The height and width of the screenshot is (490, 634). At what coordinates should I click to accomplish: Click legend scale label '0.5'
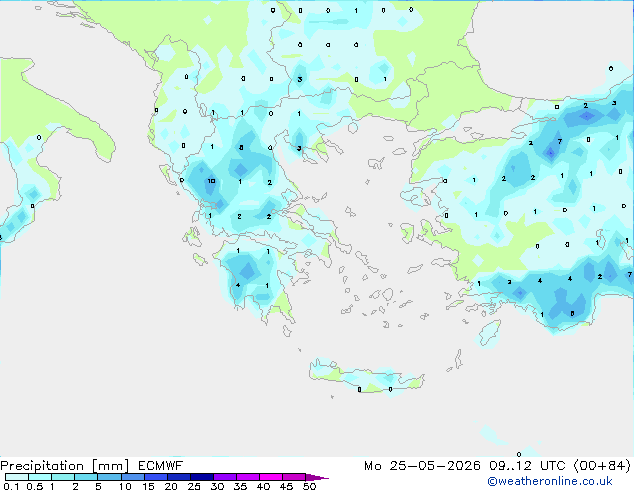pos(34,486)
